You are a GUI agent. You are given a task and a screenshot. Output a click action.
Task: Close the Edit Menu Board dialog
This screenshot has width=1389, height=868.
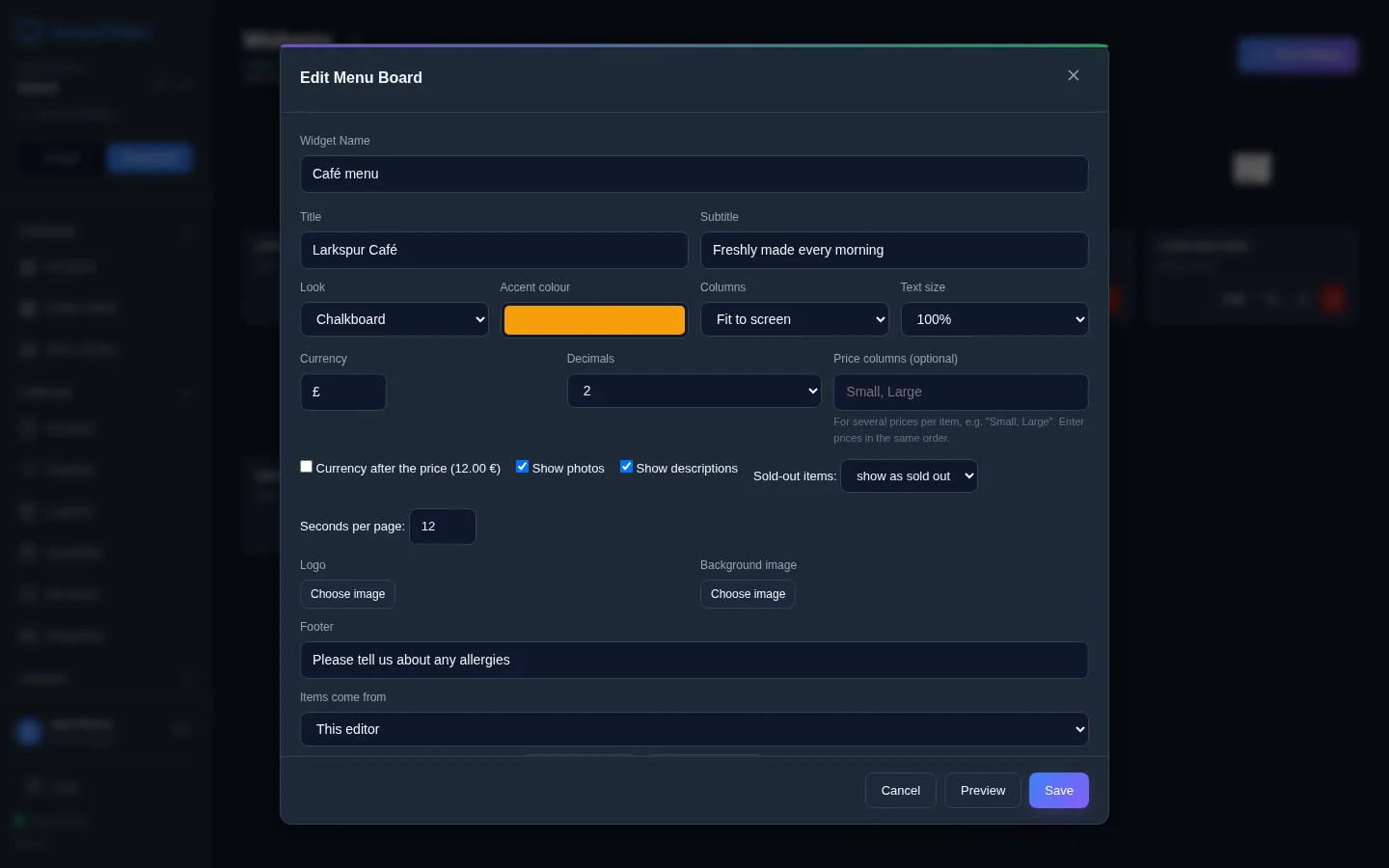point(1074,75)
